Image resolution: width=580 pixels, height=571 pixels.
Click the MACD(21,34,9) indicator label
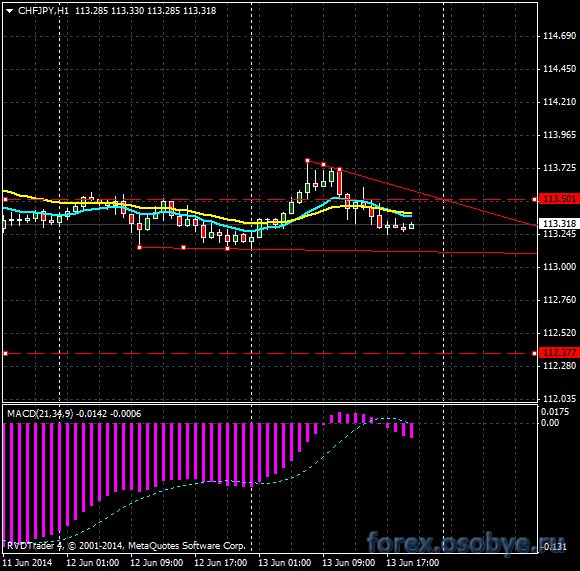pos(40,413)
